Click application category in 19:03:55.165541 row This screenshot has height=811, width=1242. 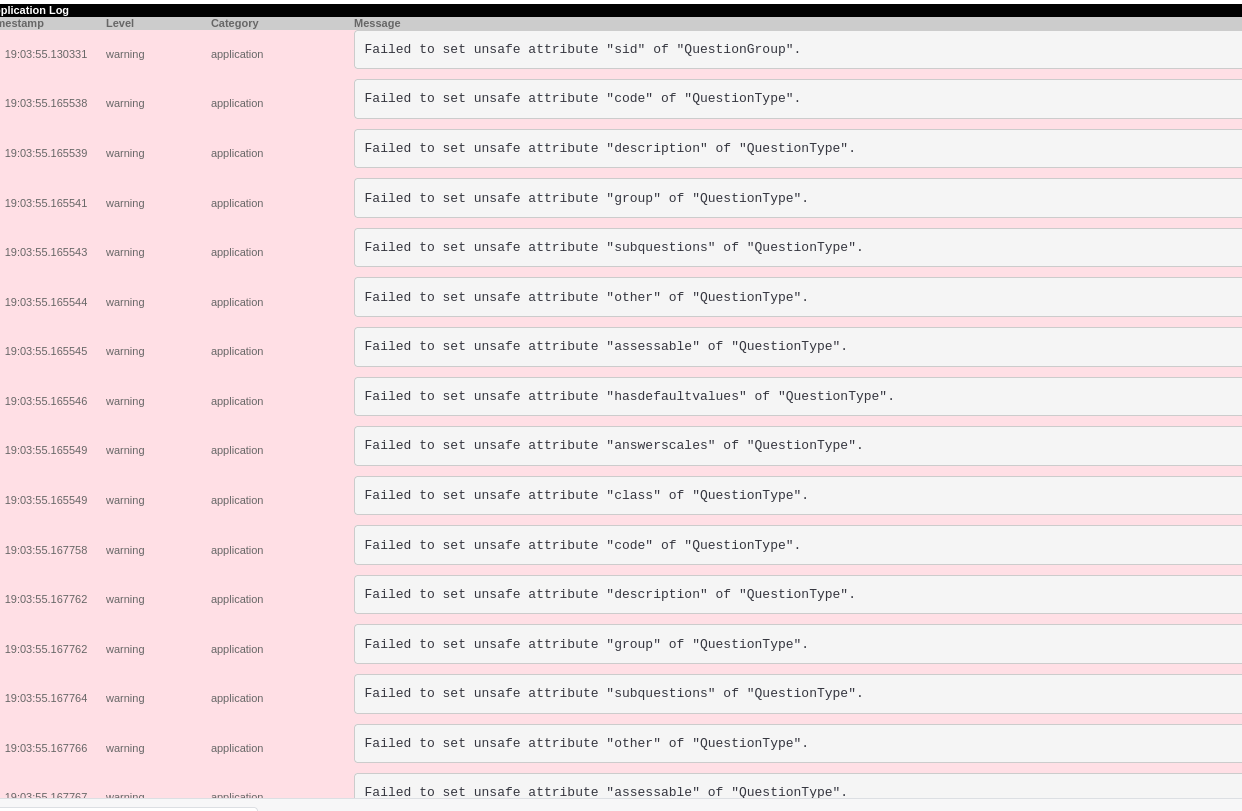237,203
